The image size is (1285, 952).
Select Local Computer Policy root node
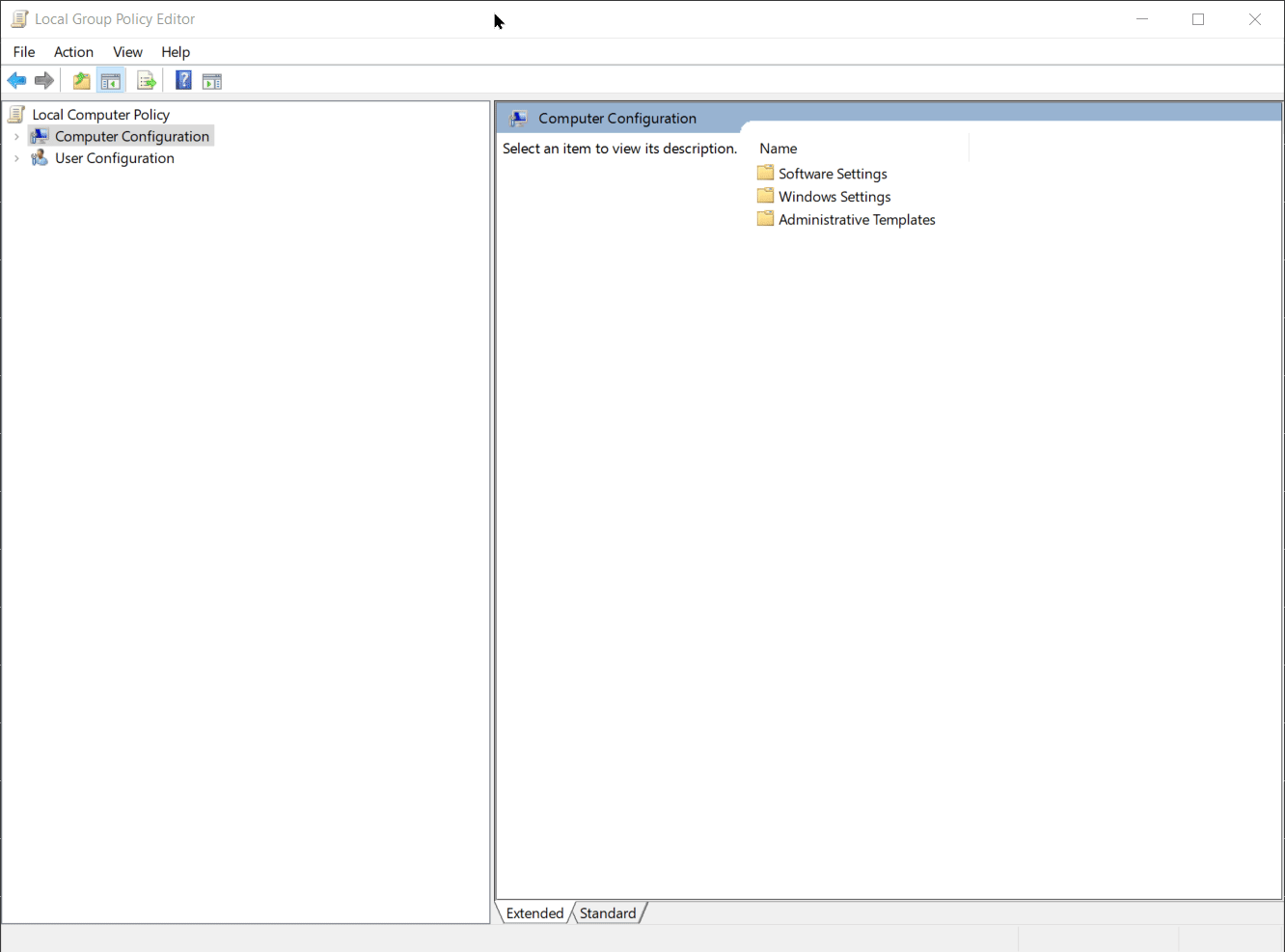[x=100, y=114]
